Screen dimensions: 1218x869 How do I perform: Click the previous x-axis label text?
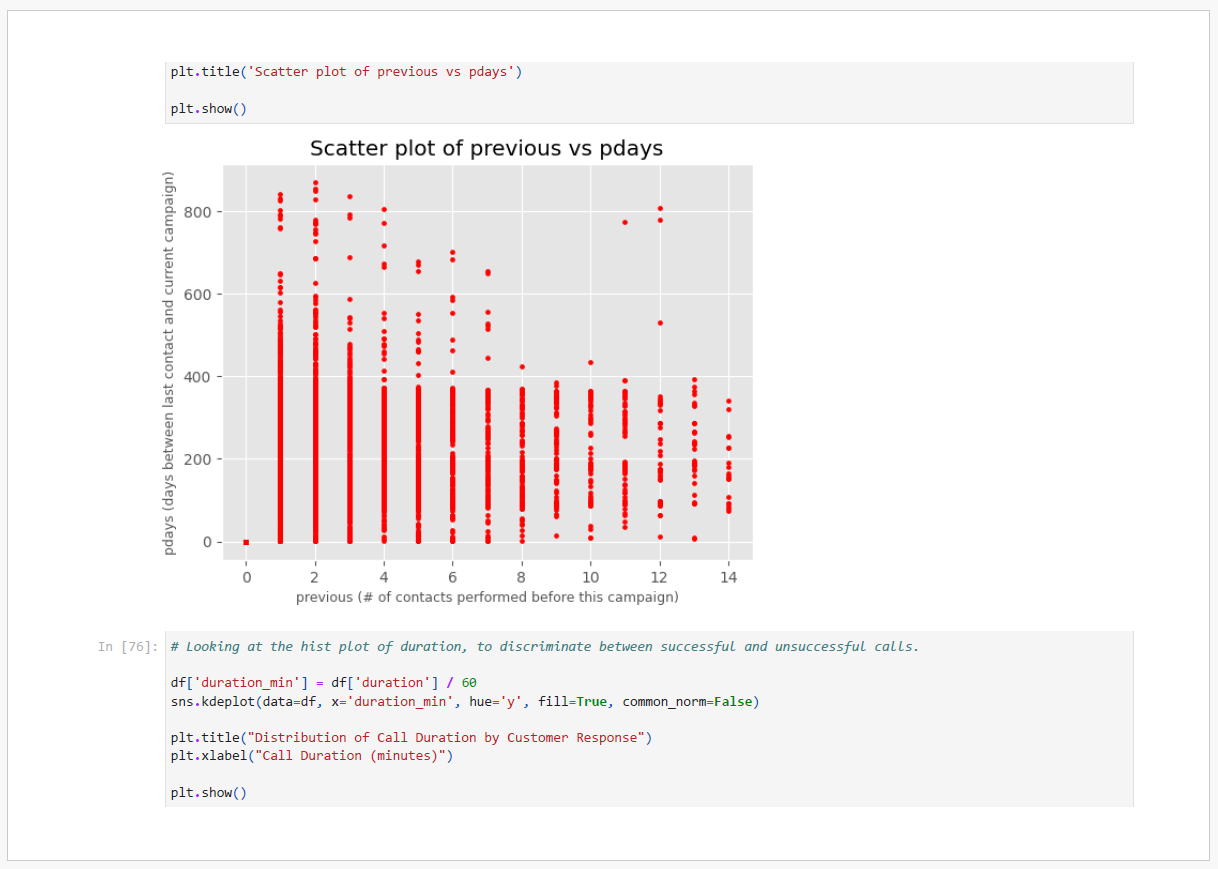point(487,597)
